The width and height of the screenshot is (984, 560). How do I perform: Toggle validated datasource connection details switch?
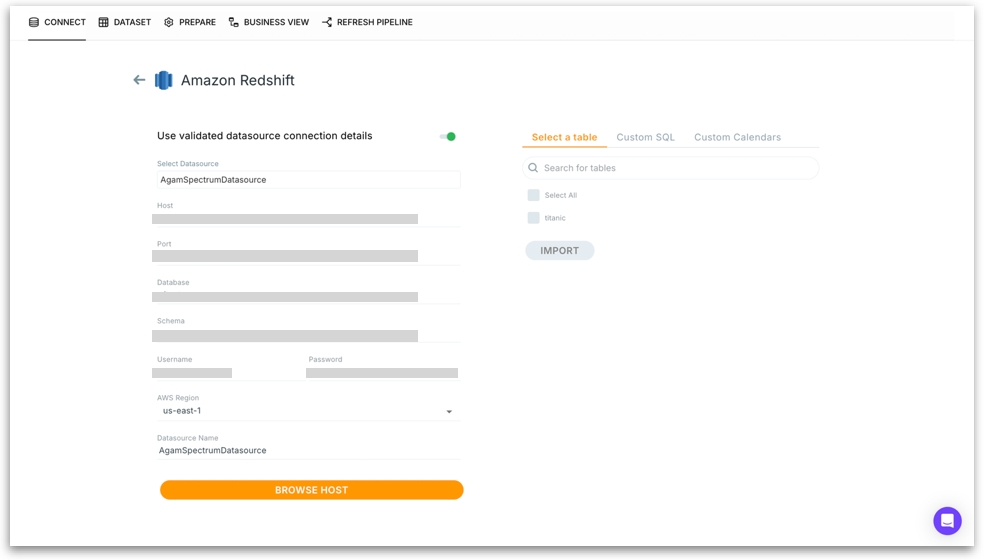448,136
